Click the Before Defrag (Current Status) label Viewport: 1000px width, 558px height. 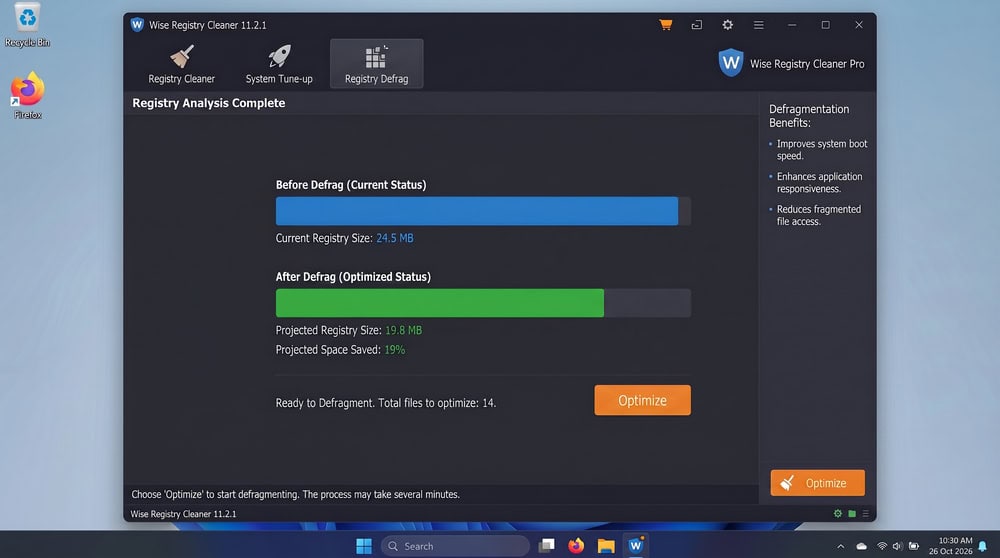[x=351, y=185]
